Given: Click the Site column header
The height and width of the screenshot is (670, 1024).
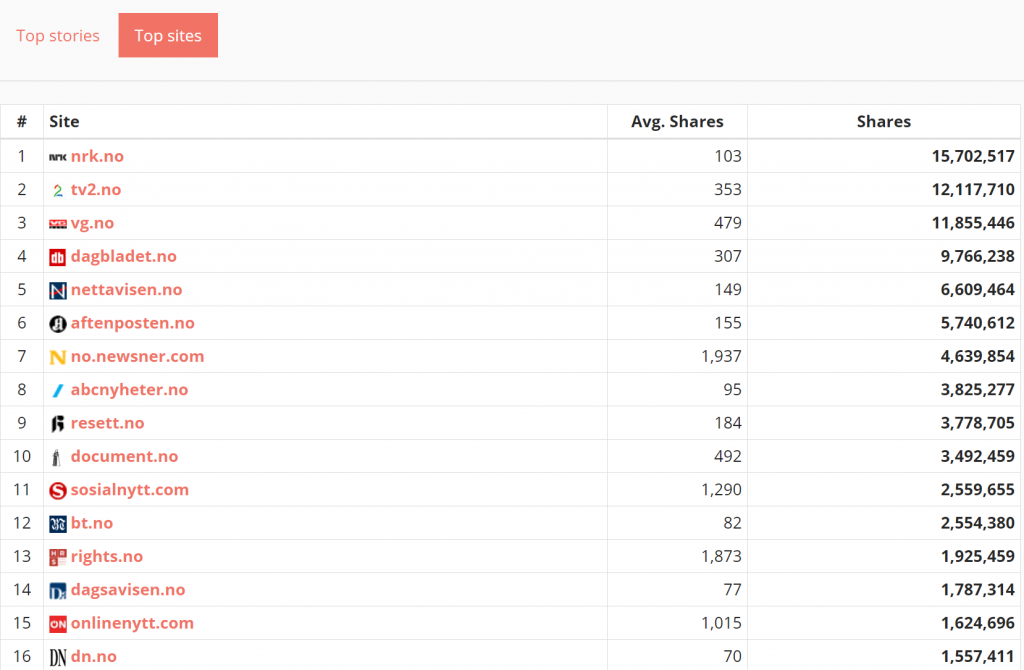Looking at the screenshot, I should coord(64,122).
